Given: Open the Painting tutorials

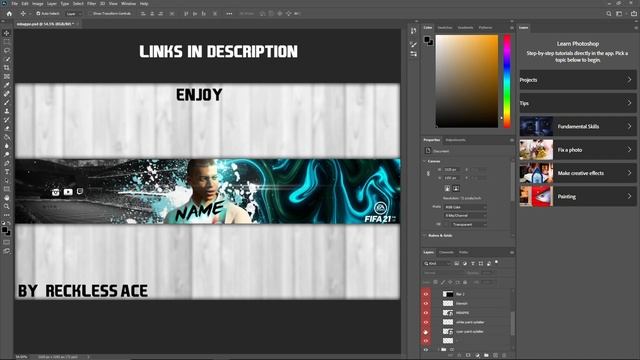Looking at the screenshot, I should [x=578, y=196].
